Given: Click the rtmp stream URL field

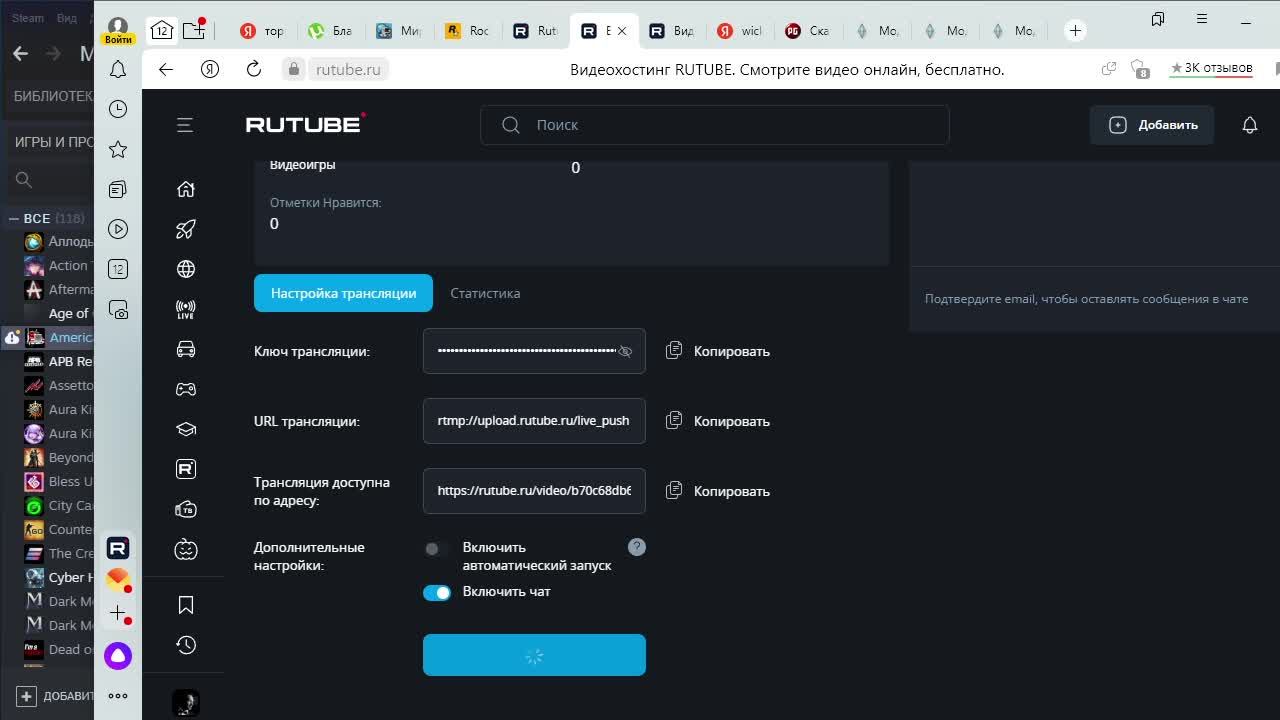Looking at the screenshot, I should (534, 421).
